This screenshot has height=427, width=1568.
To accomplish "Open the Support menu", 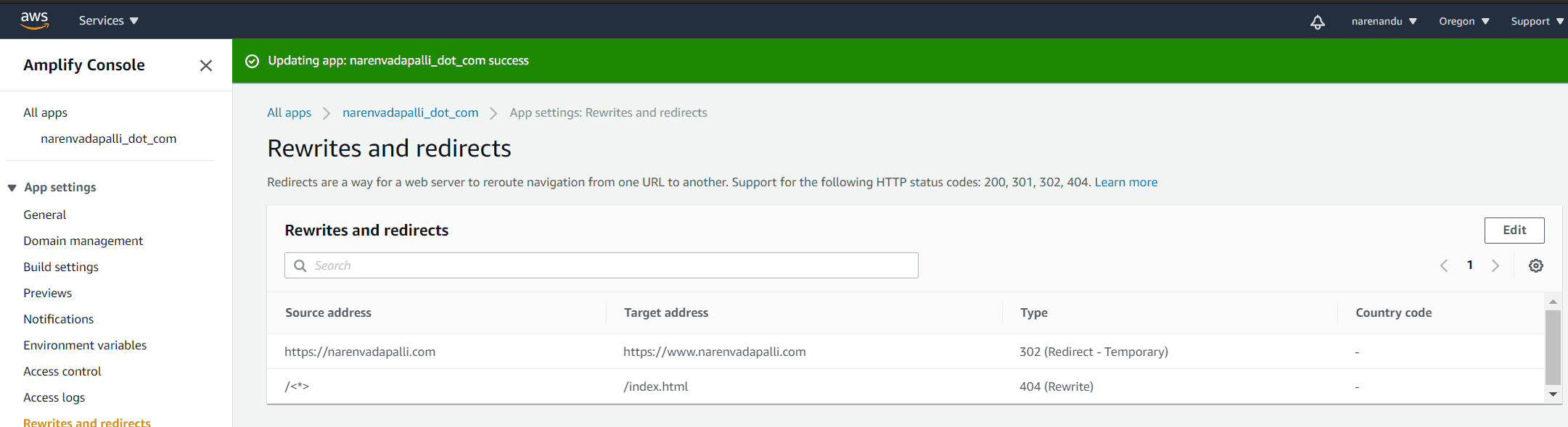I will tap(1537, 21).
